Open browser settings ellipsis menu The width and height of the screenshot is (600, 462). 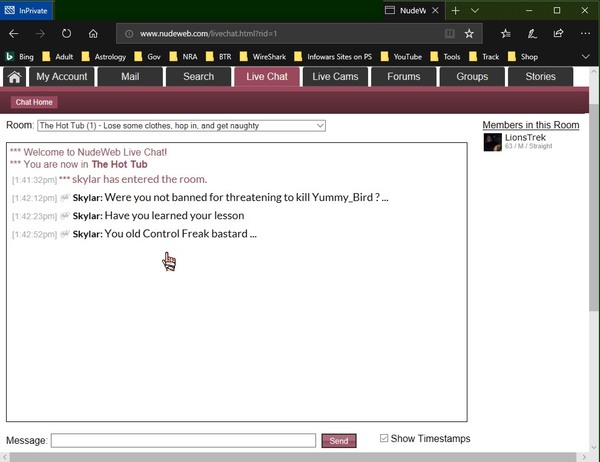(583, 33)
